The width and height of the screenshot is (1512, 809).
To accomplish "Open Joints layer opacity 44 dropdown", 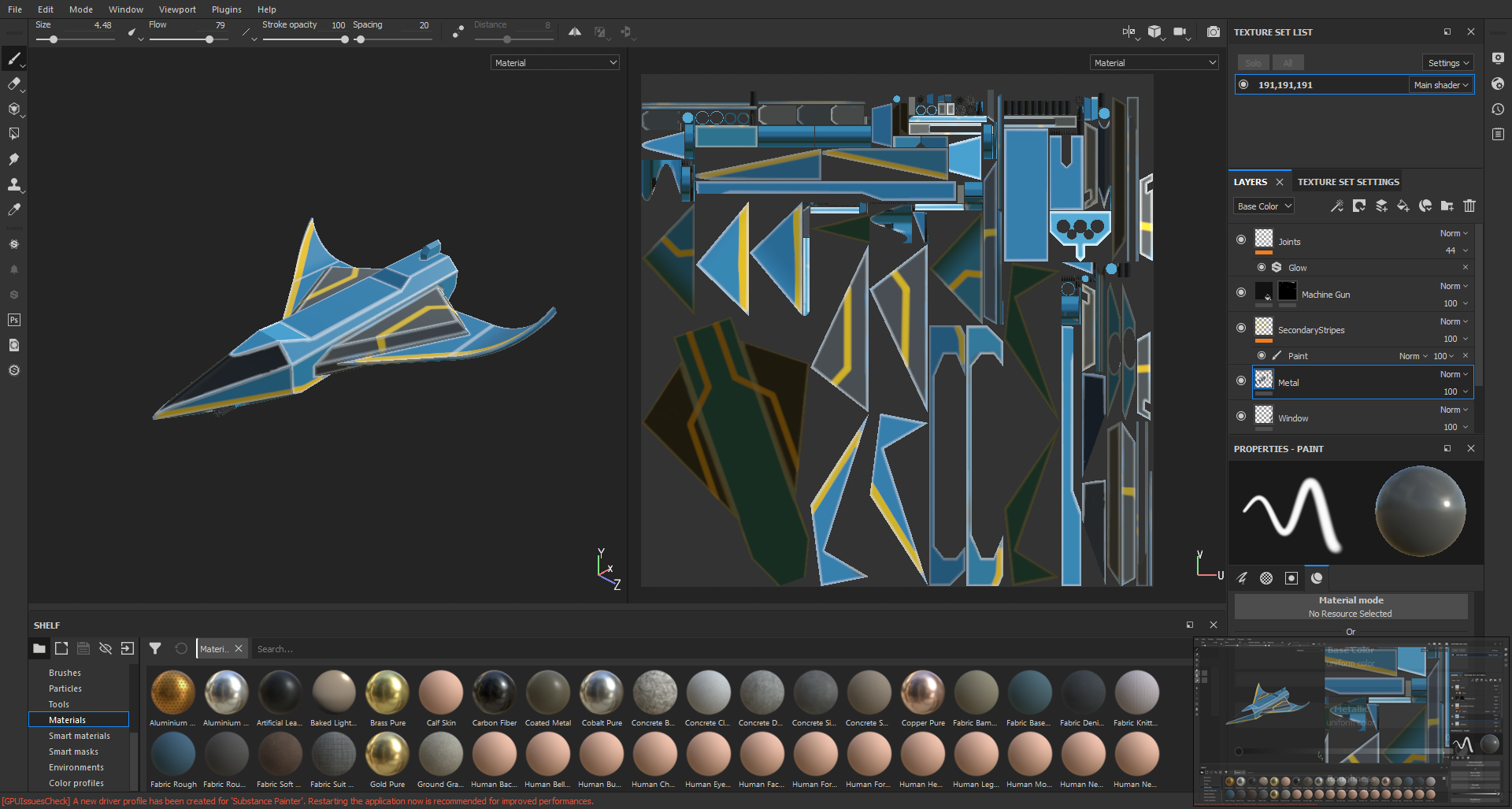I will click(1456, 250).
